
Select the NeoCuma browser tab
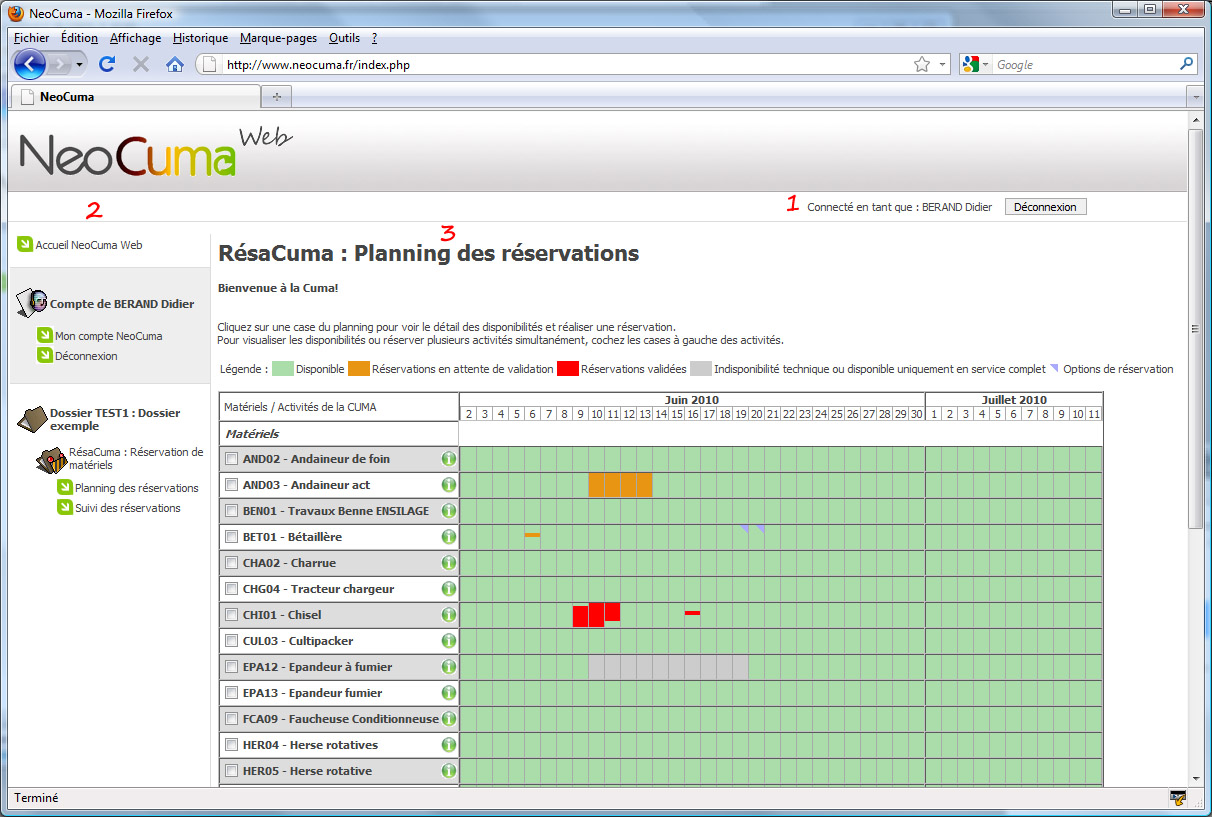(x=134, y=97)
